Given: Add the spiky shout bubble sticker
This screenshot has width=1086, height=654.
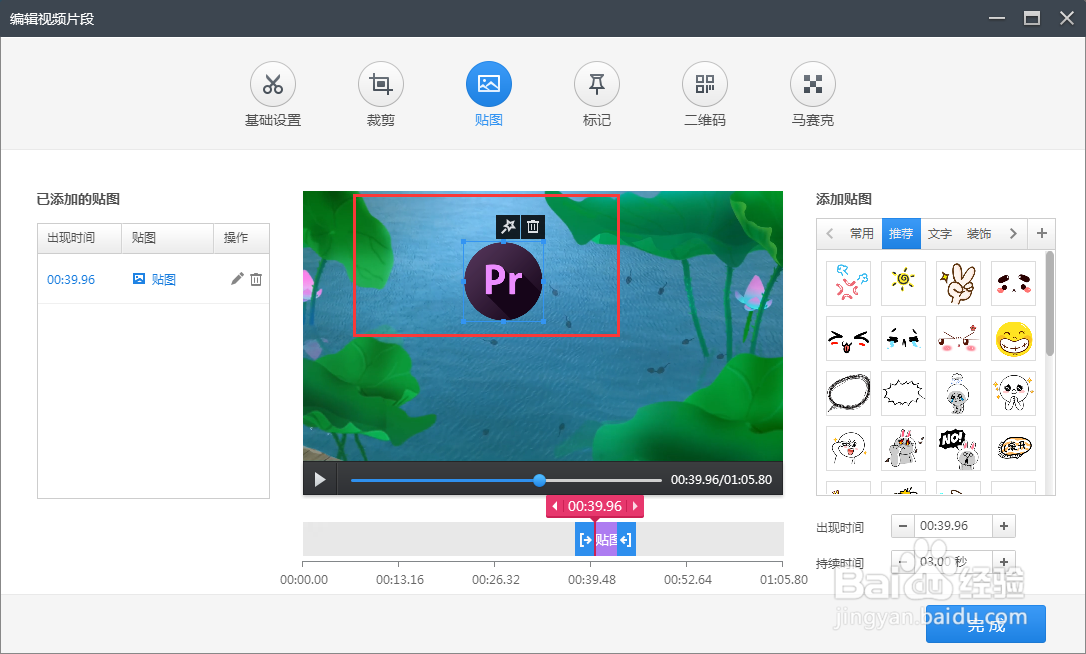Looking at the screenshot, I should coord(903,394).
